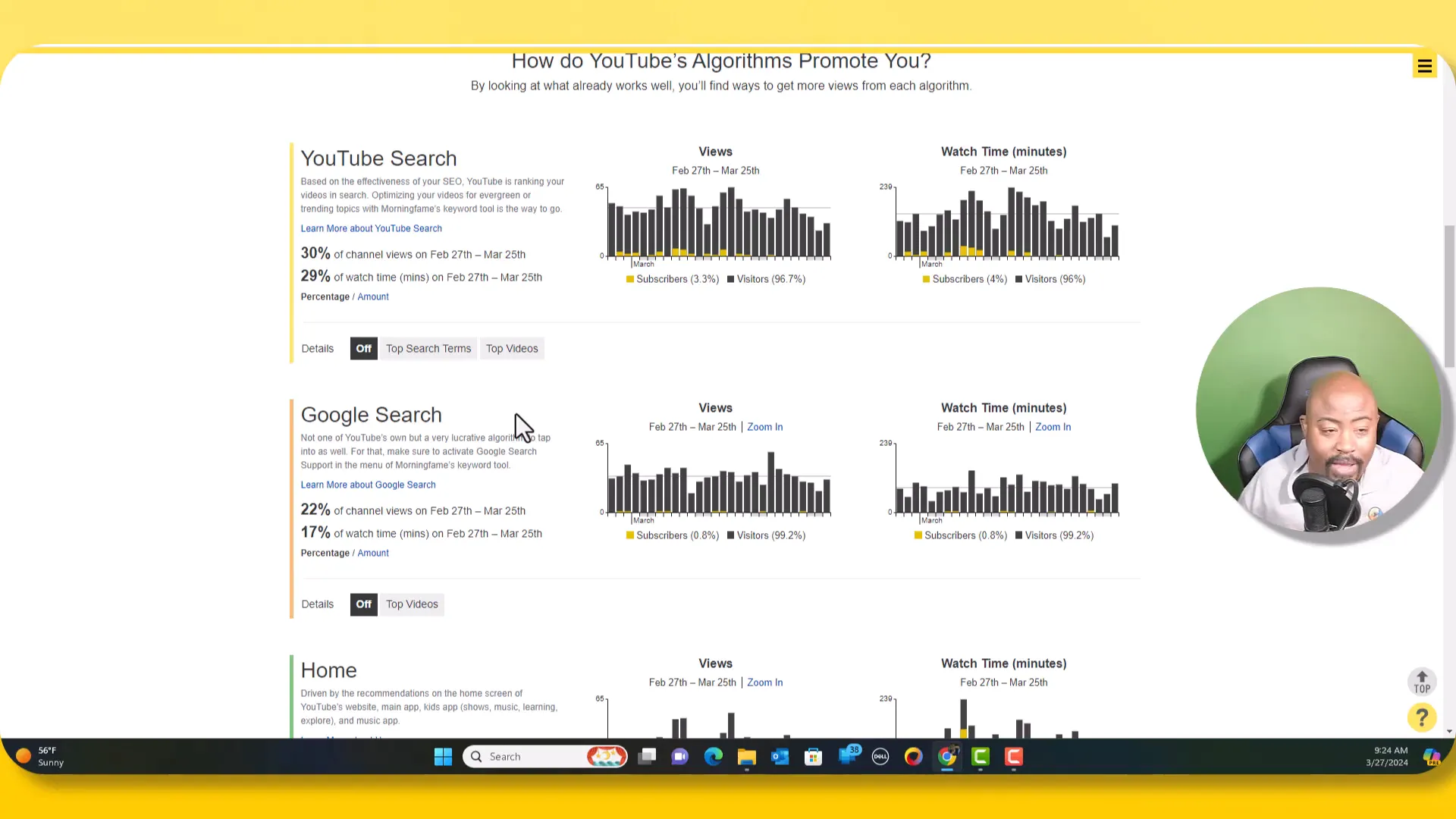Zoom In on Google Search Watch Time chart
Screen dimensions: 1456x819
tap(1053, 427)
